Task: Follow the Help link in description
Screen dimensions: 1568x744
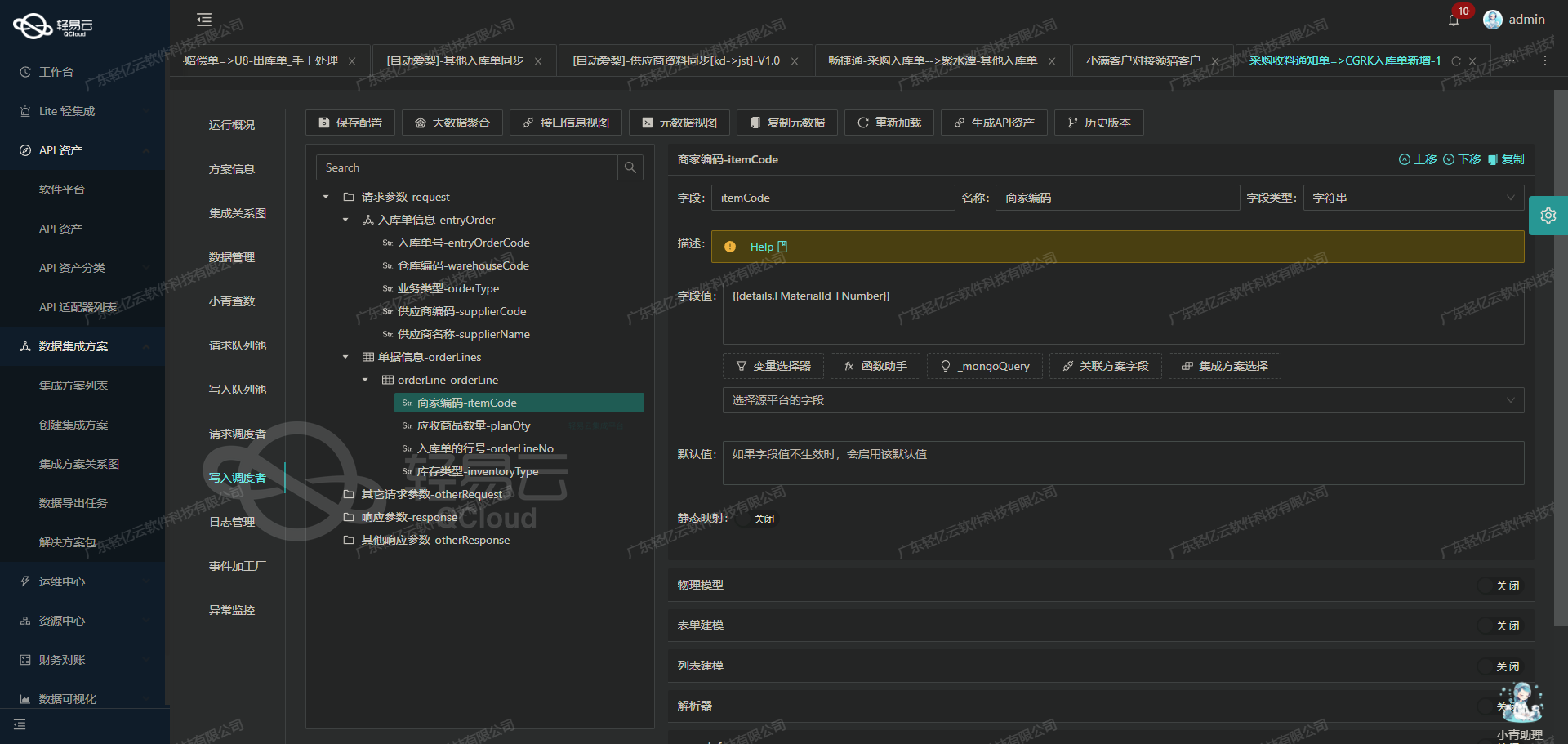Action: (x=768, y=247)
